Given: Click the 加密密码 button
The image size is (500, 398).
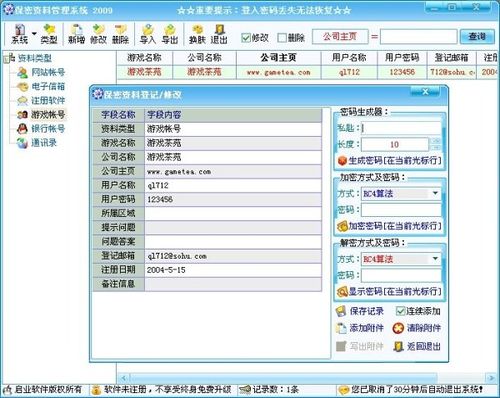Looking at the screenshot, I should click(389, 226).
